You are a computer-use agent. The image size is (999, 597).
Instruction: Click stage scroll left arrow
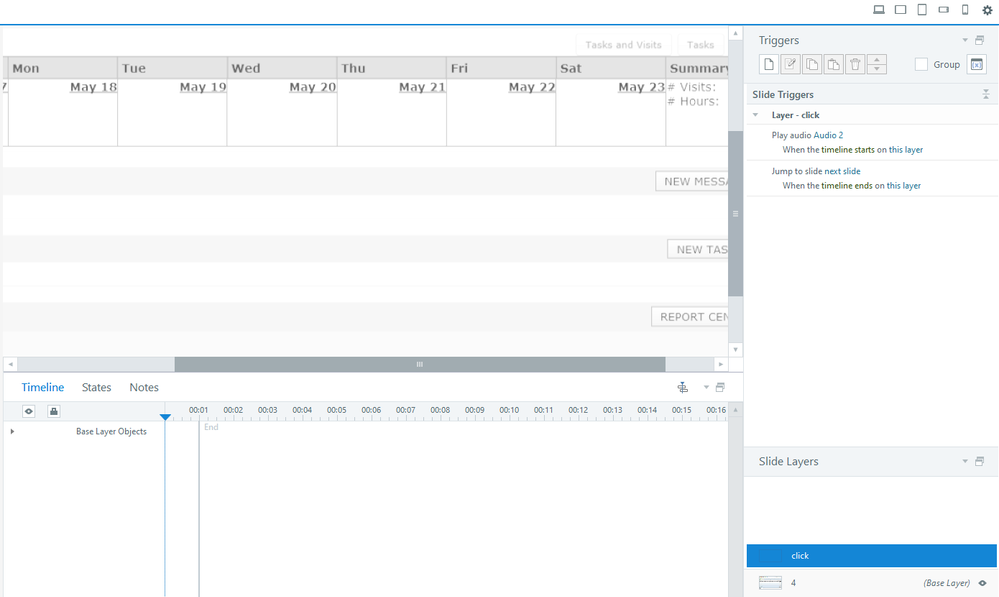click(x=10, y=364)
